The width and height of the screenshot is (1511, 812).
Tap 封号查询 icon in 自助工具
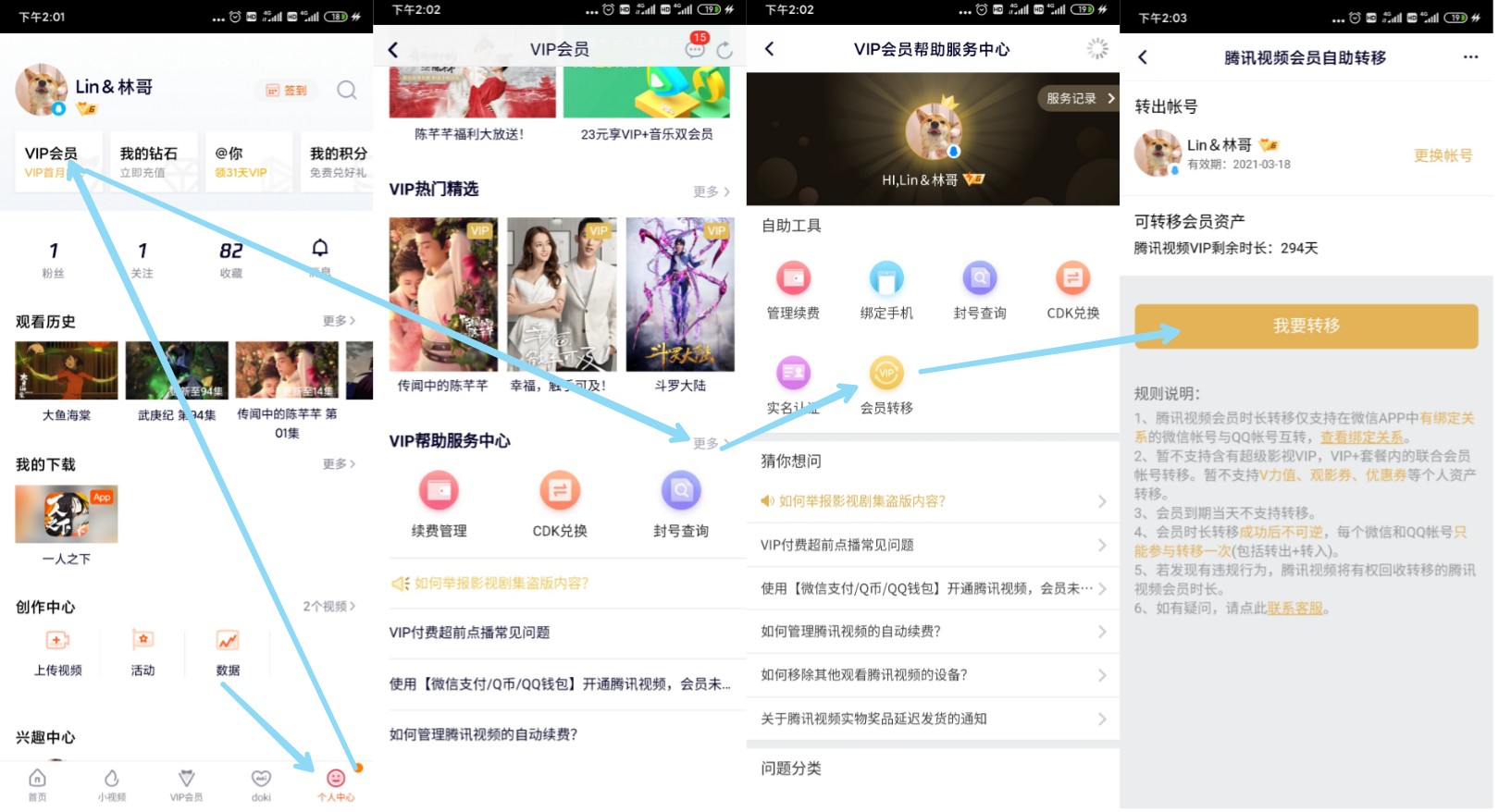pos(980,277)
